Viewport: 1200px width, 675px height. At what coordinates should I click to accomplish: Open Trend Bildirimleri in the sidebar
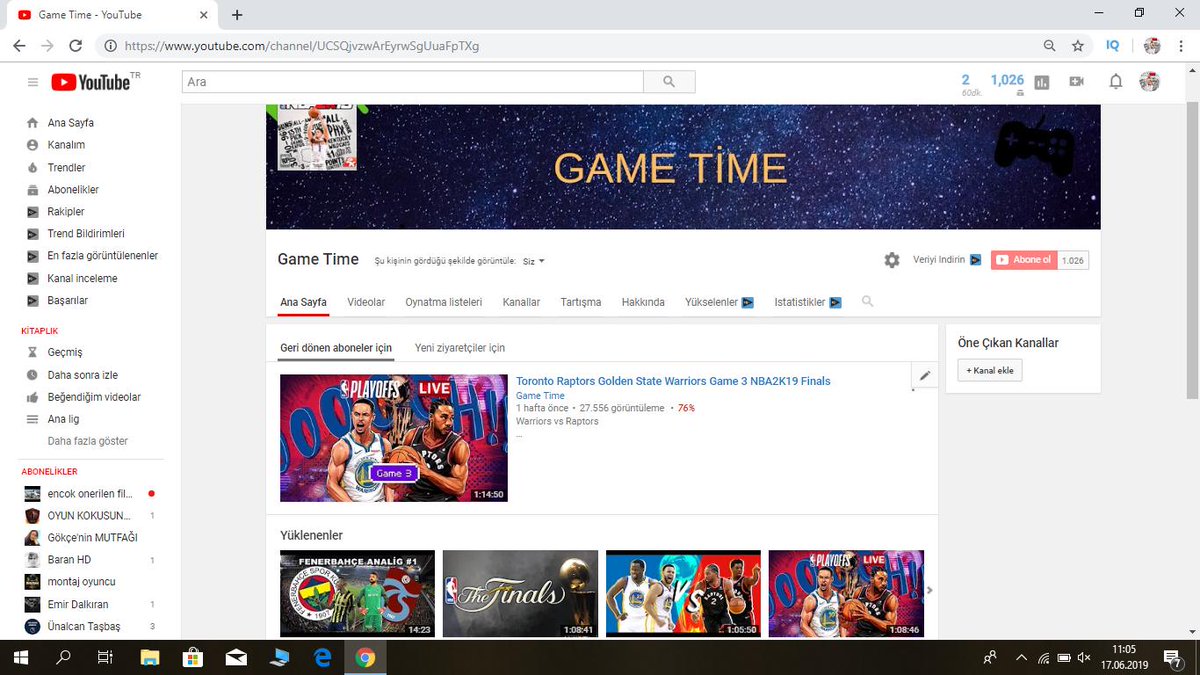coord(86,234)
